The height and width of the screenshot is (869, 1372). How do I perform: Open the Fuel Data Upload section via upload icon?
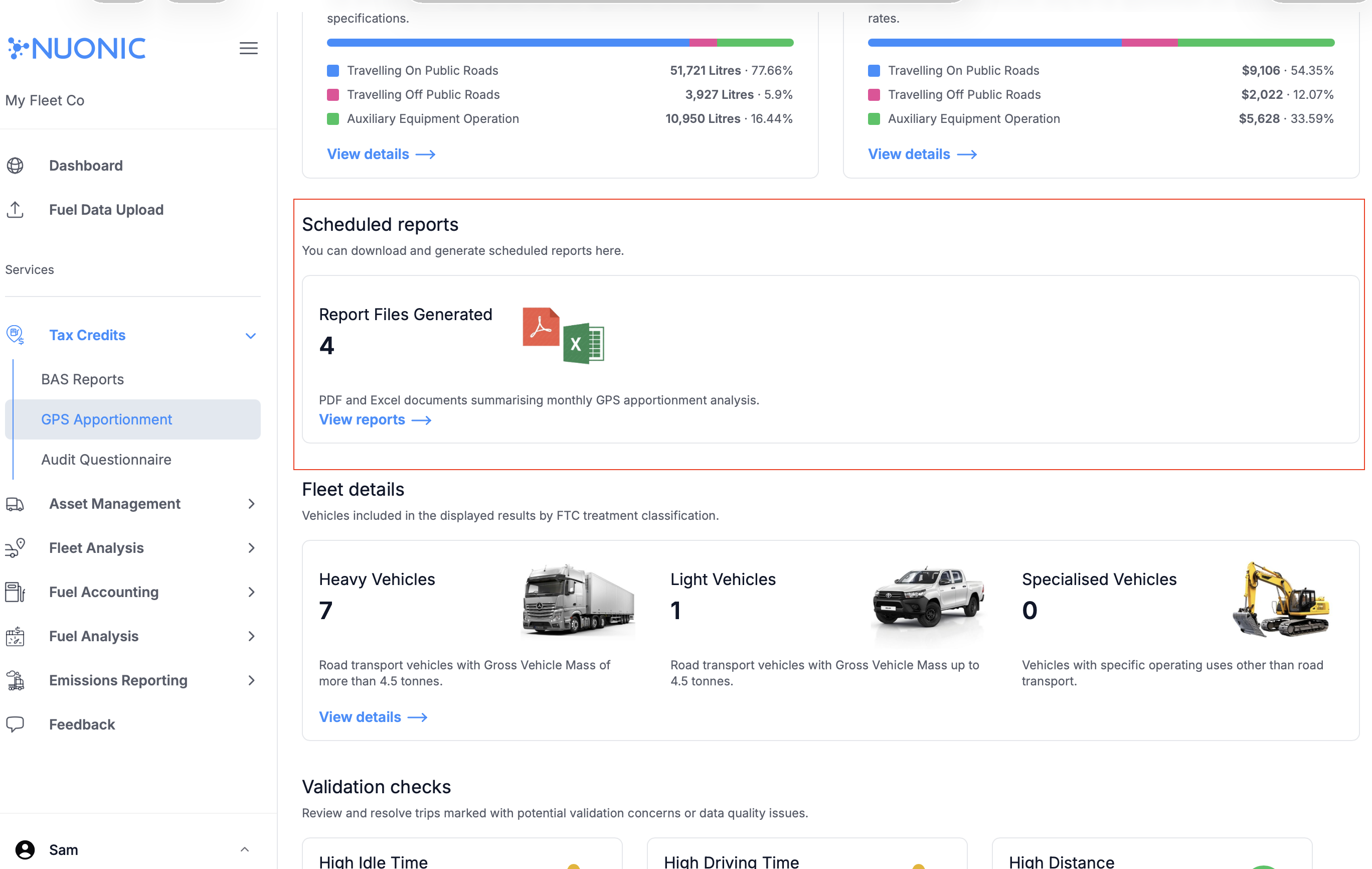pyautogui.click(x=16, y=210)
